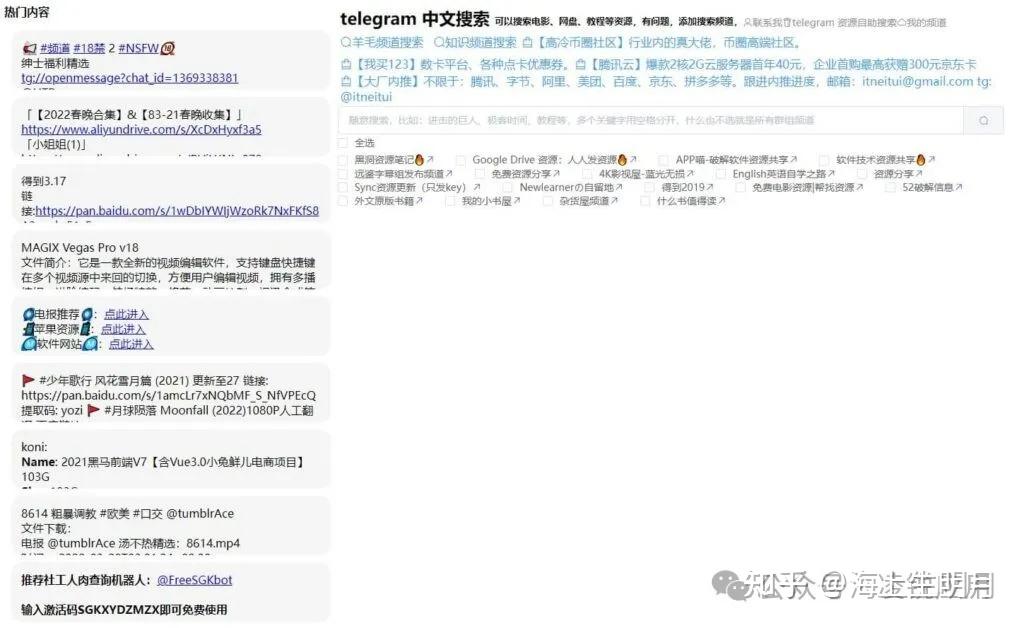Screen dimensions: 1024x628
Task: Select the 外文原版书籍 checkbox
Action: coord(344,201)
